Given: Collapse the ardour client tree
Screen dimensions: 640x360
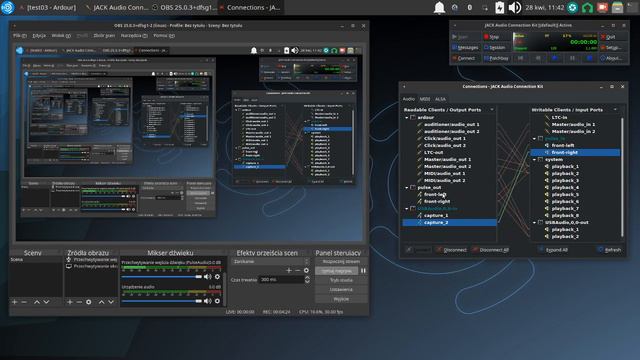Looking at the screenshot, I should pos(407,118).
